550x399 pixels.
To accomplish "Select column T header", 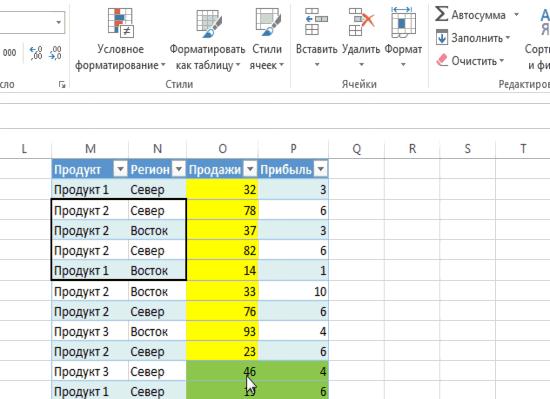I will (x=523, y=149).
